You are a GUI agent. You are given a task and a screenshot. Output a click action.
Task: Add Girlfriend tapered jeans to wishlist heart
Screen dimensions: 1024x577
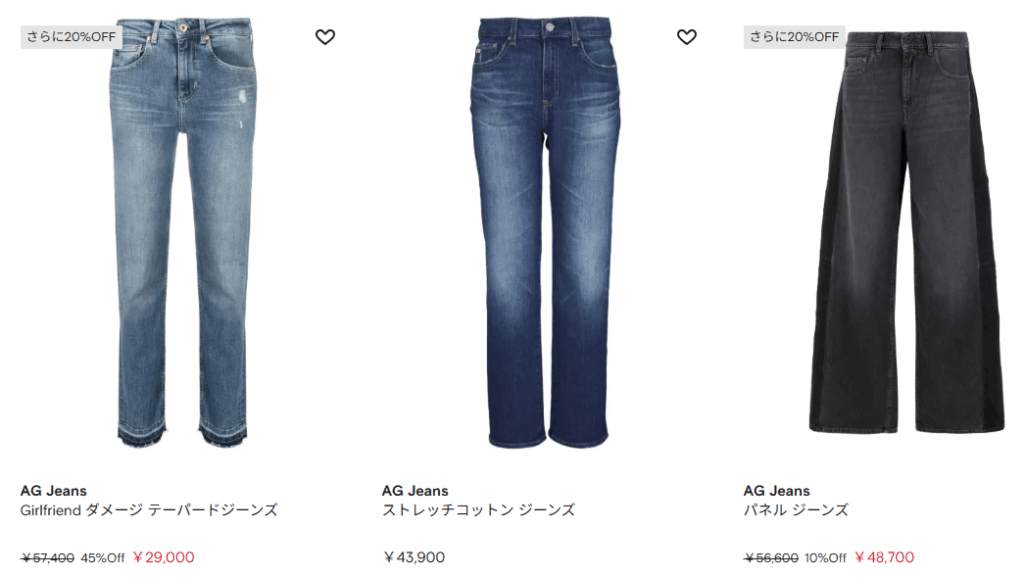325,37
